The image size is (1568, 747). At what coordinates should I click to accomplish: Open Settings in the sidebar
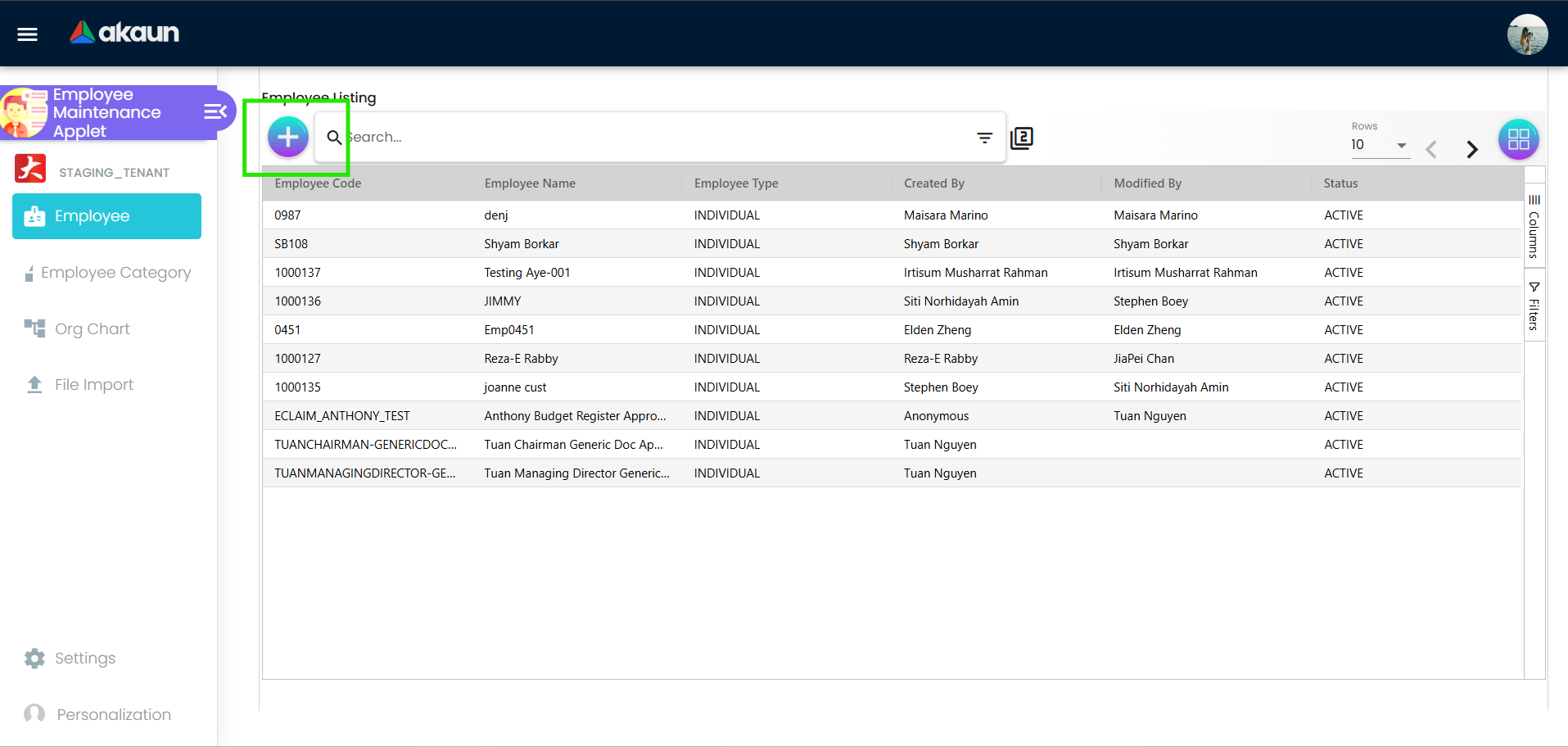pos(84,659)
